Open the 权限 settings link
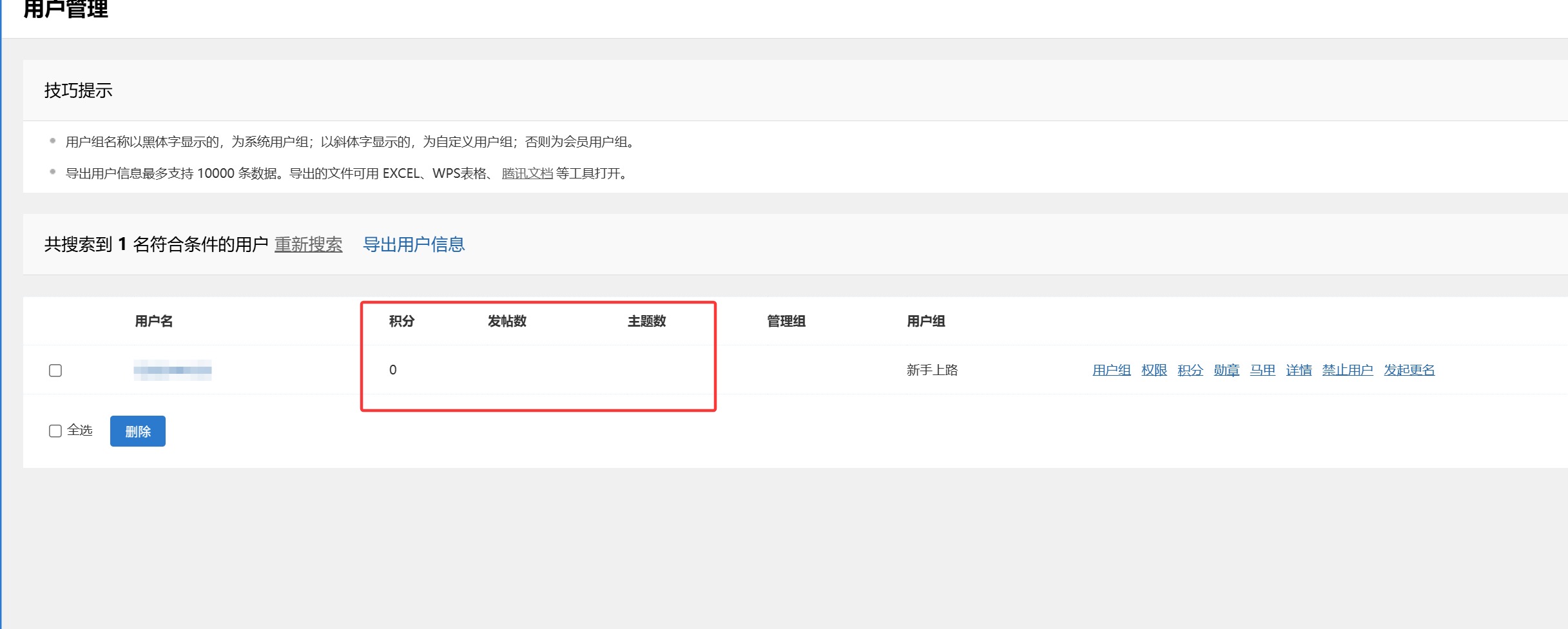The image size is (1568, 629). 1153,370
